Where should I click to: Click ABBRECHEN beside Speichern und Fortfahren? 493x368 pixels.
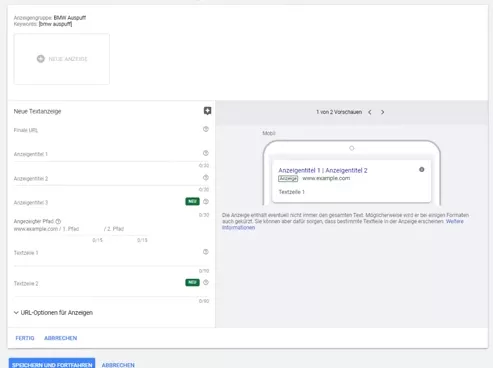point(118,365)
